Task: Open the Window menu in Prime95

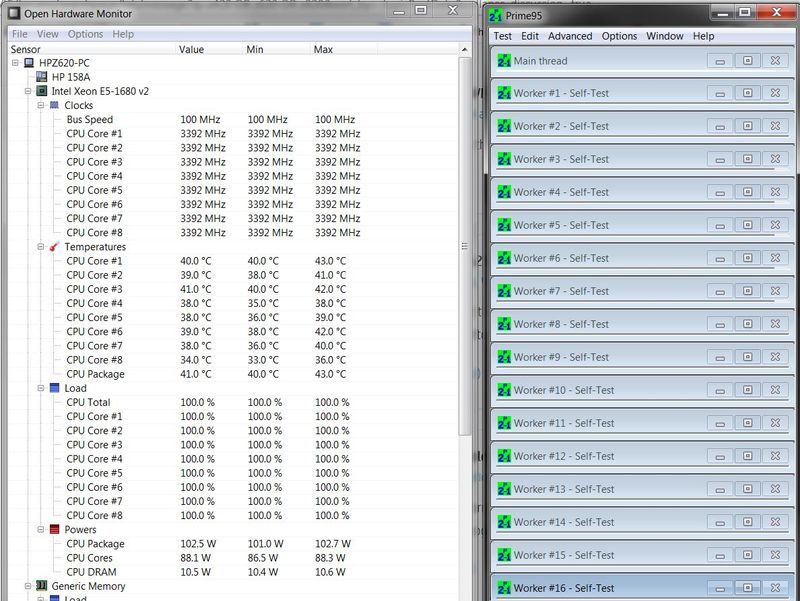Action: (x=664, y=36)
